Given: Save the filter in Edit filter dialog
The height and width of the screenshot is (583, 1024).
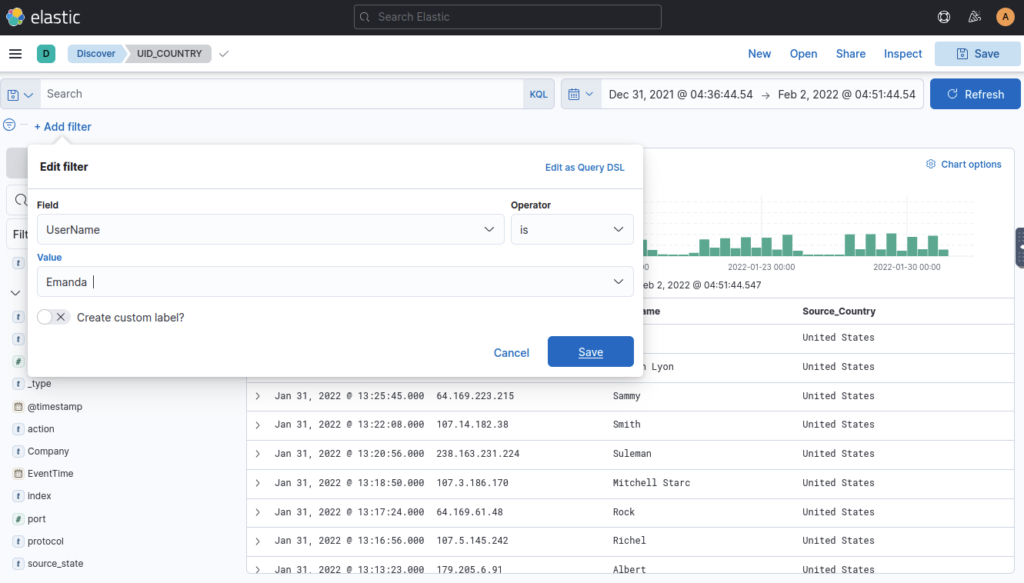Looking at the screenshot, I should pos(590,352).
